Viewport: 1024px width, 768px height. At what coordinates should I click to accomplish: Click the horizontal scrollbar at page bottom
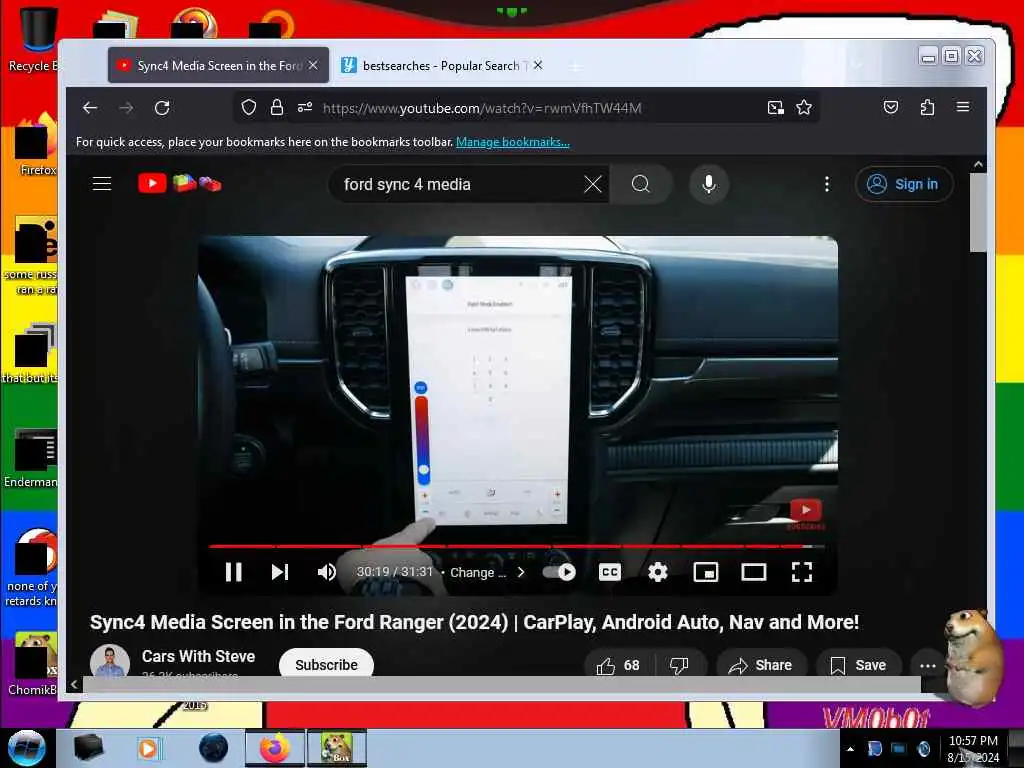coord(502,684)
